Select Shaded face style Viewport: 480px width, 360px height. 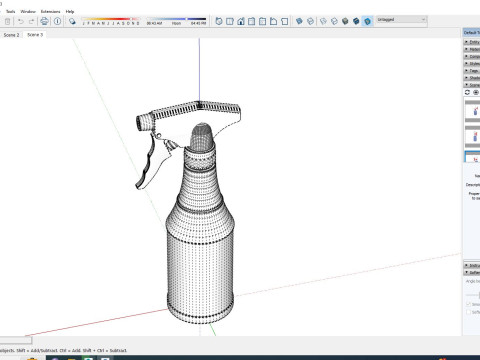345,21
